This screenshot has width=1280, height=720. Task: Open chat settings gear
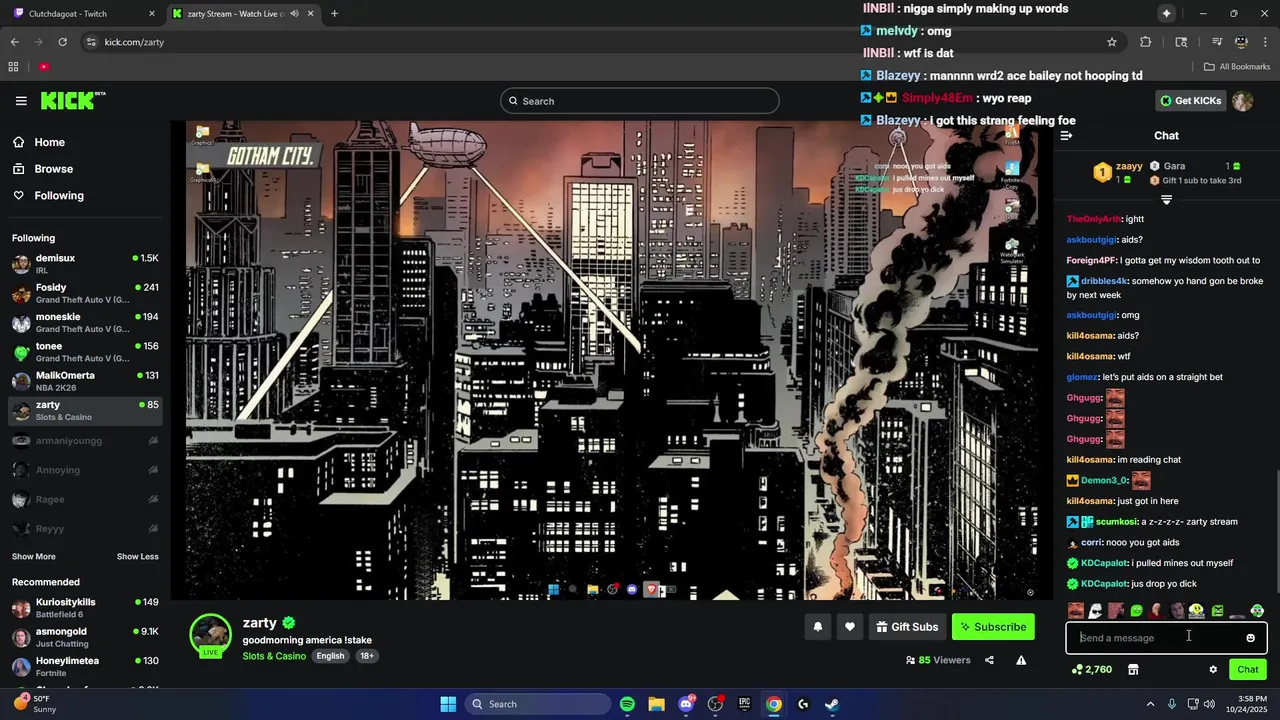tap(1213, 670)
